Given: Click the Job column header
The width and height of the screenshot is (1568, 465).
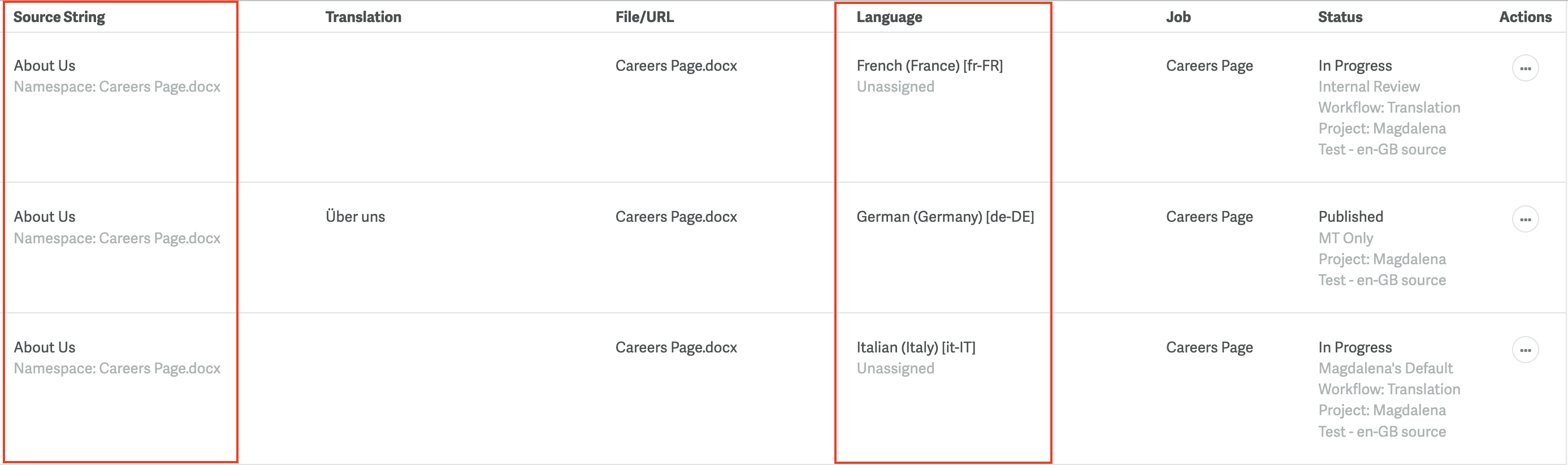Looking at the screenshot, I should click(x=1179, y=17).
